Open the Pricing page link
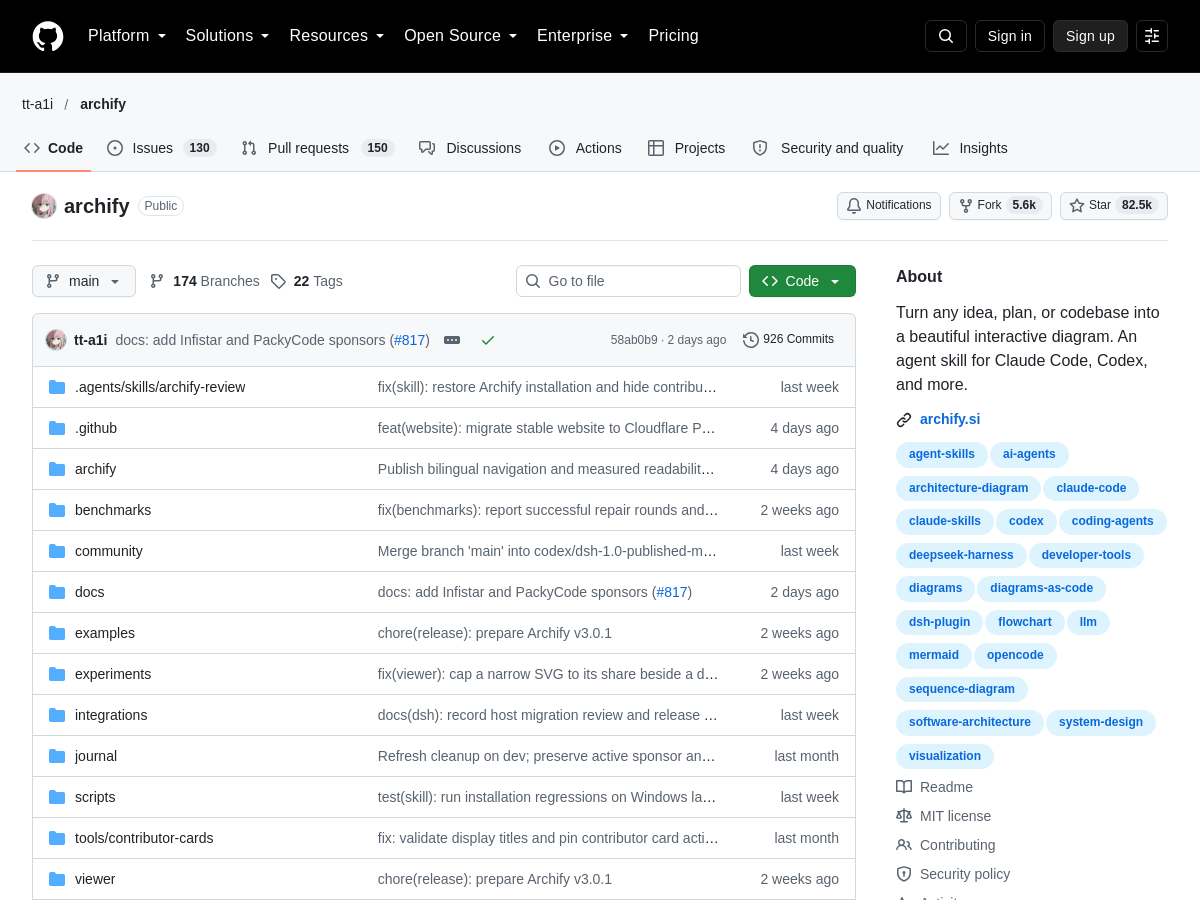This screenshot has width=1200, height=900. 673,36
